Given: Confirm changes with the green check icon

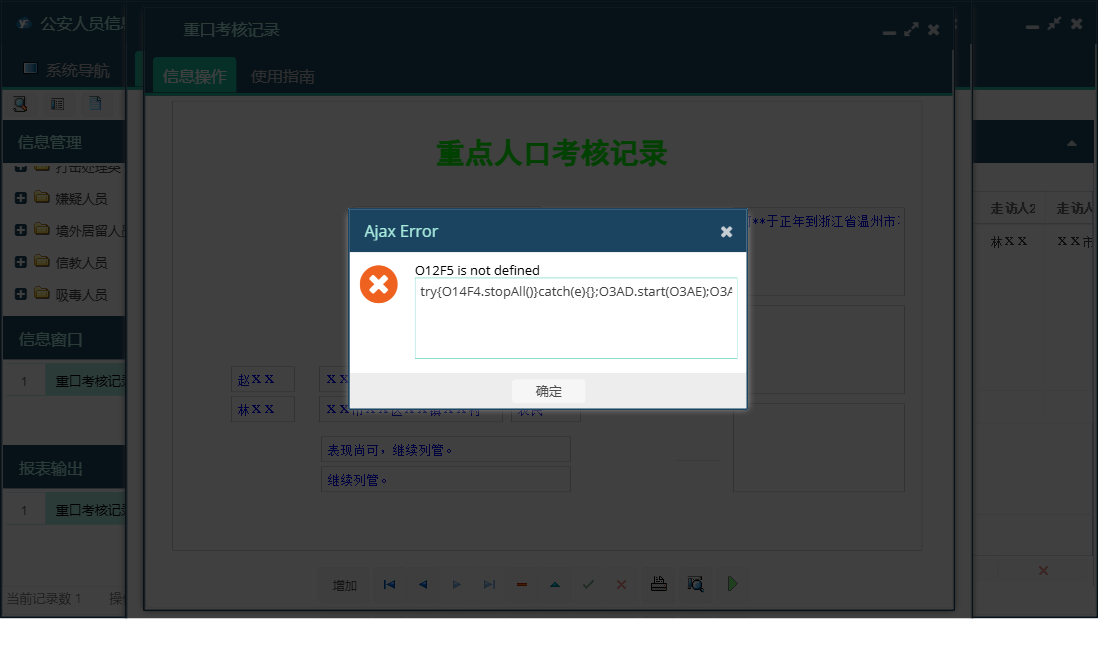Looking at the screenshot, I should click(588, 584).
